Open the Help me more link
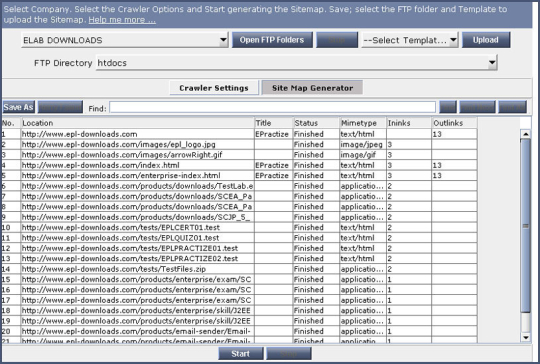Image resolution: width=540 pixels, height=364 pixels. coord(122,20)
